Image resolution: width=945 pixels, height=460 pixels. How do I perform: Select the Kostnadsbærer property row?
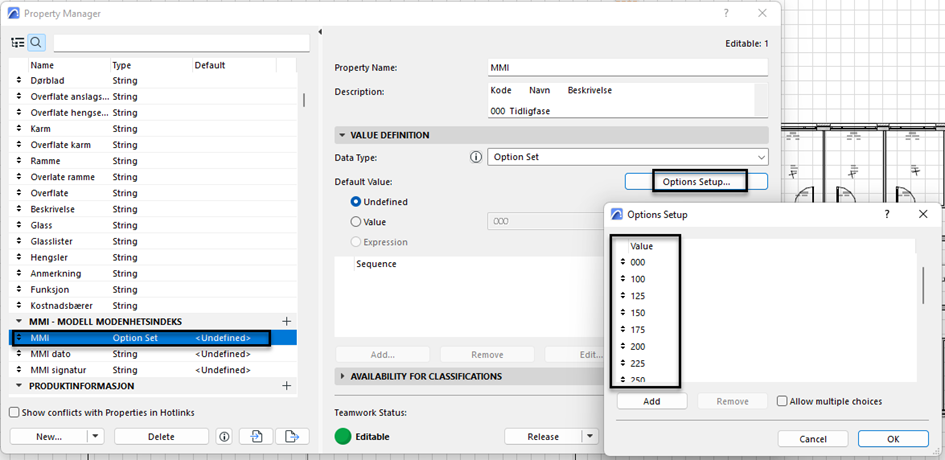[x=154, y=306]
